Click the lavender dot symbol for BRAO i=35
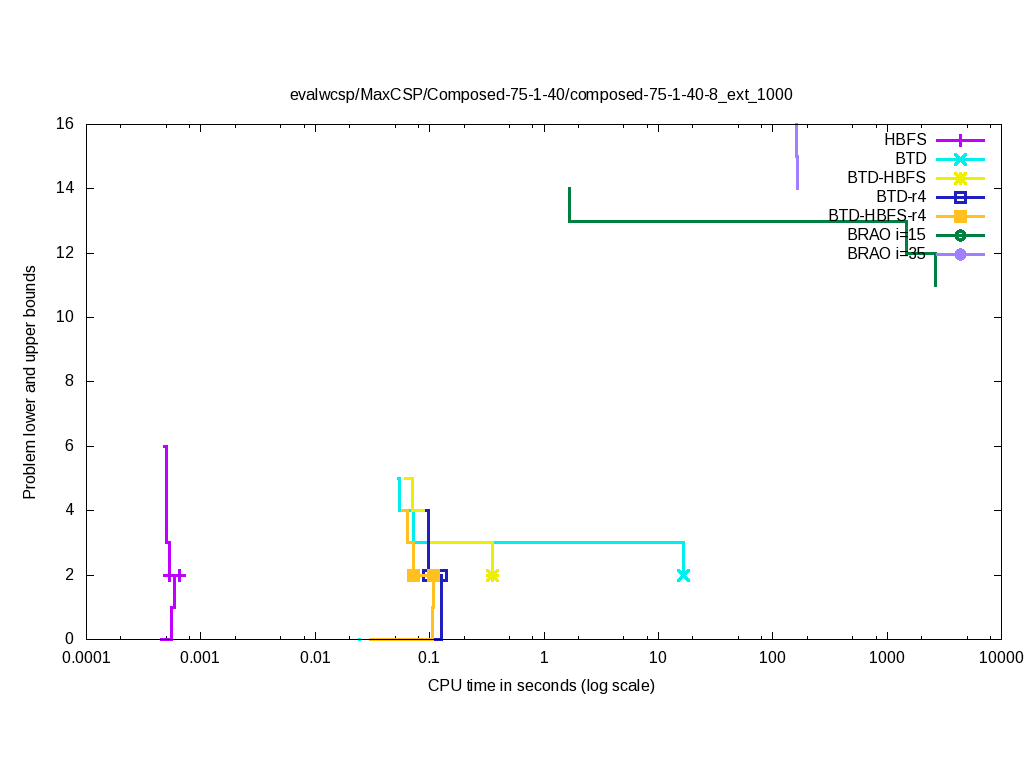The image size is (1024, 768). (x=960, y=254)
